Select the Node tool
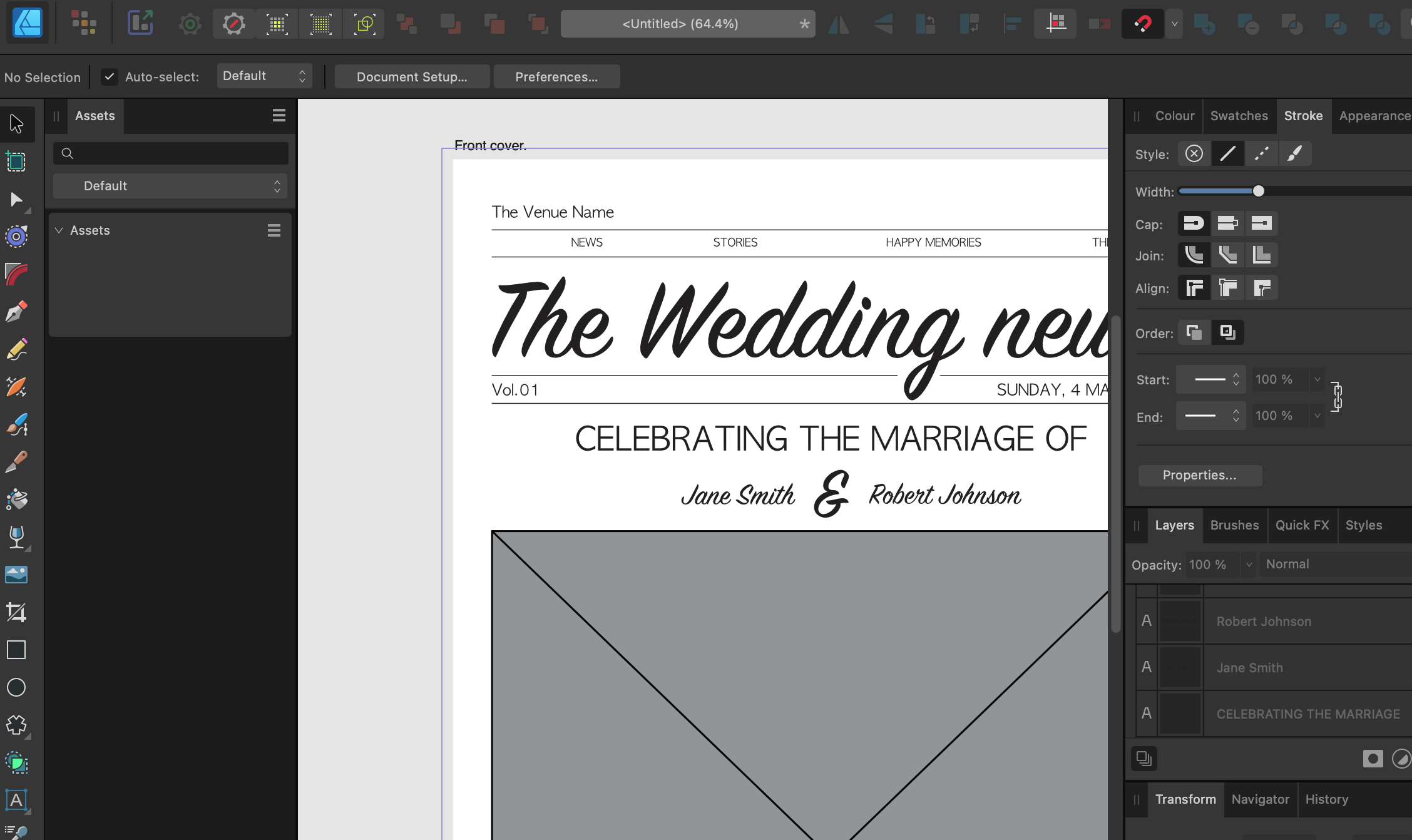 (16, 200)
